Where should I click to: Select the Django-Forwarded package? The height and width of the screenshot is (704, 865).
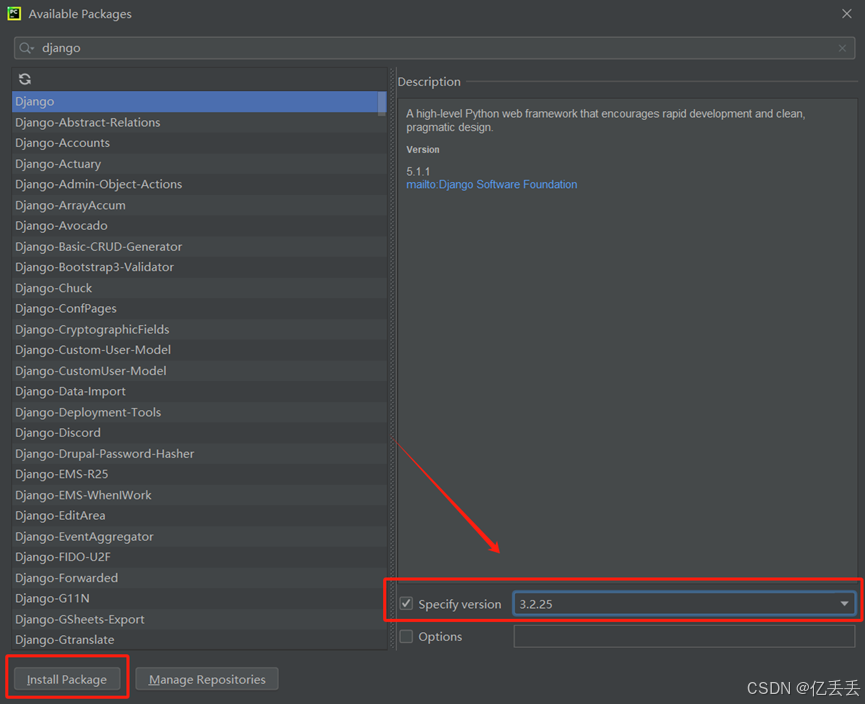[x=199, y=578]
